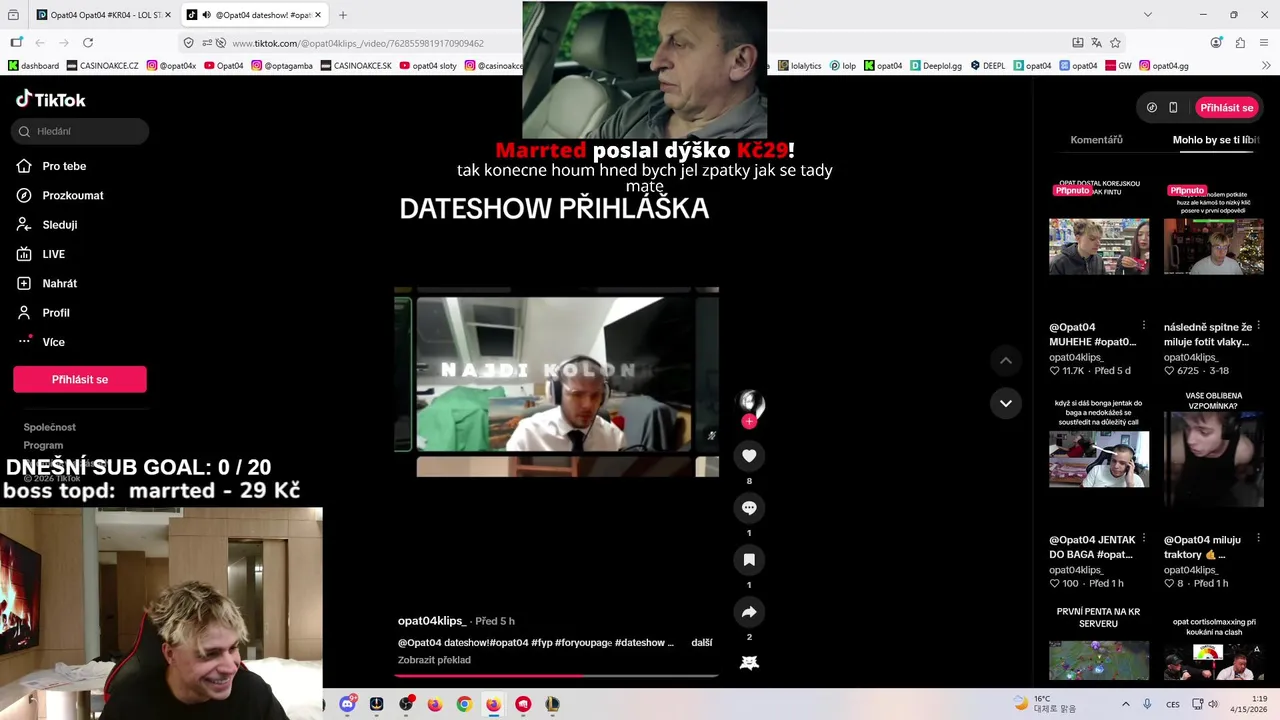
Task: Open options for miluju traktory video
Action: [1258, 539]
